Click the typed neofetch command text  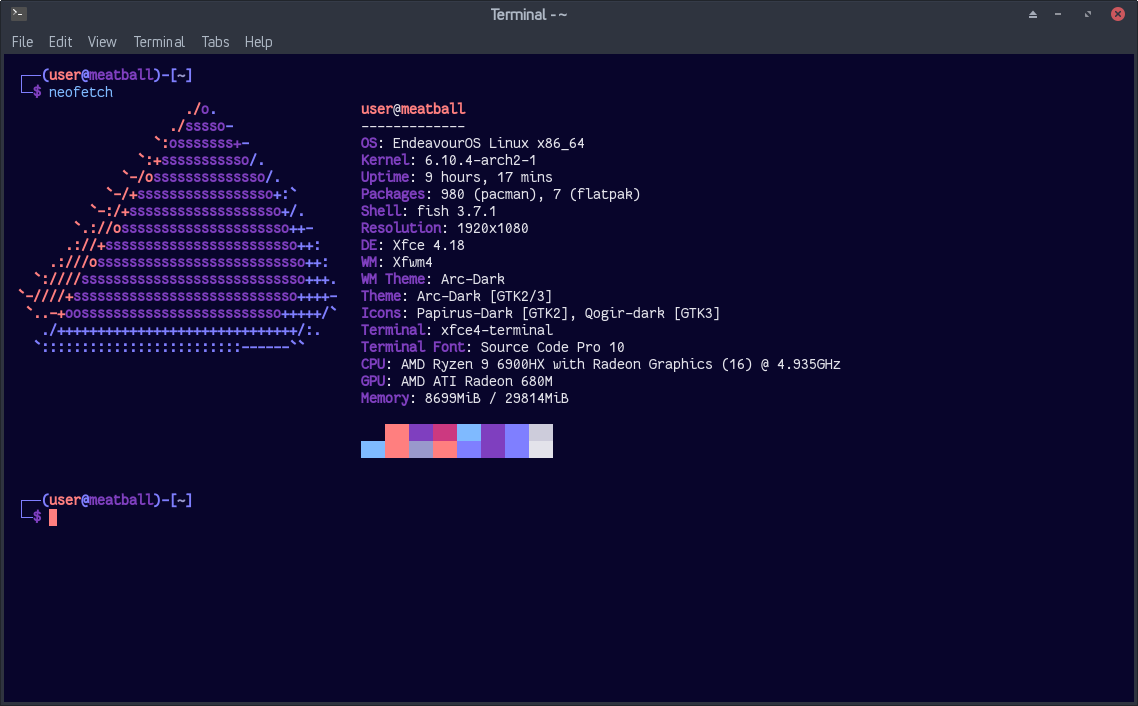point(81,92)
